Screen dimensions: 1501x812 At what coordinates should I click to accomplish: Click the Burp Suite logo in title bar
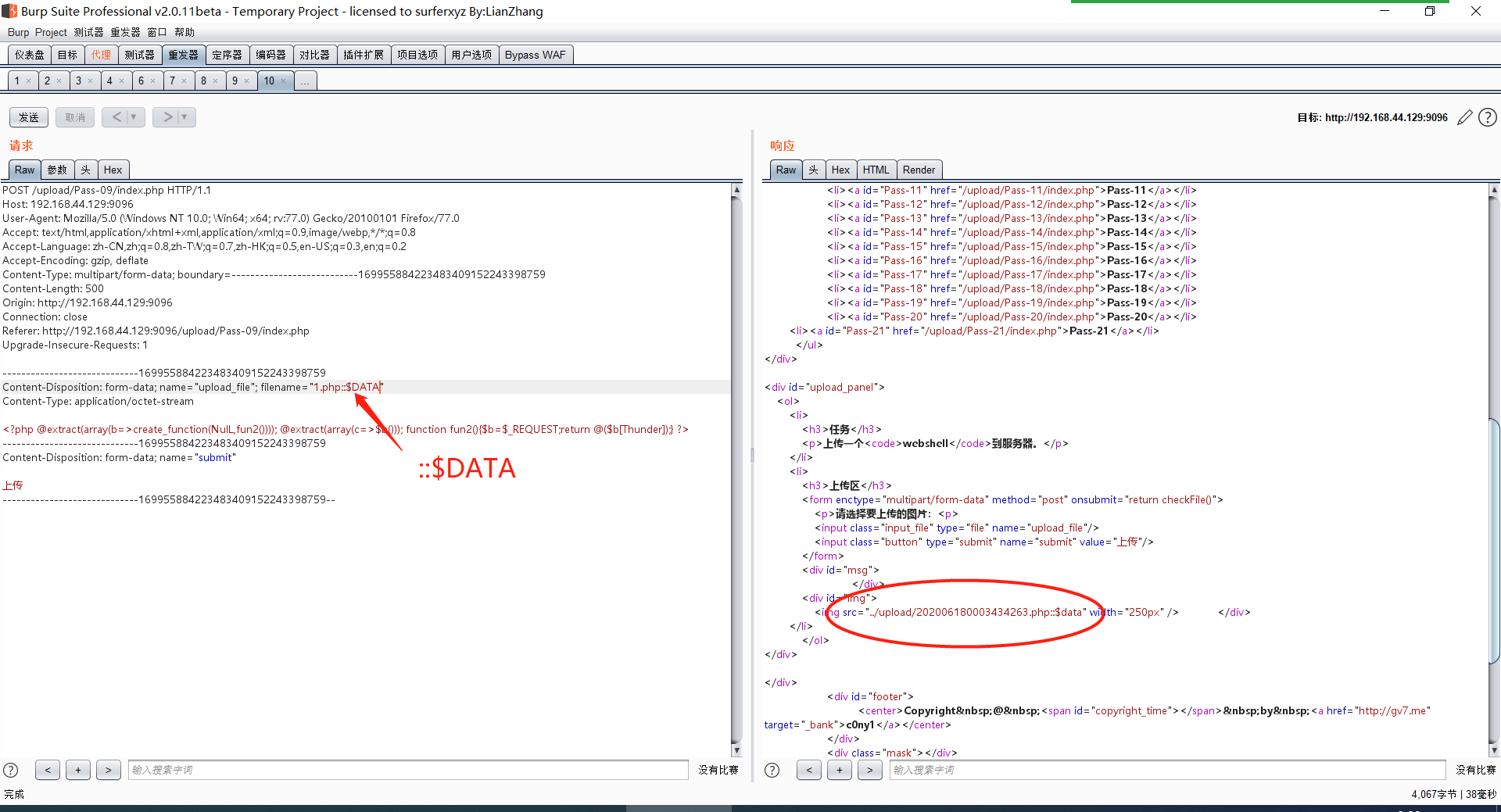point(9,11)
